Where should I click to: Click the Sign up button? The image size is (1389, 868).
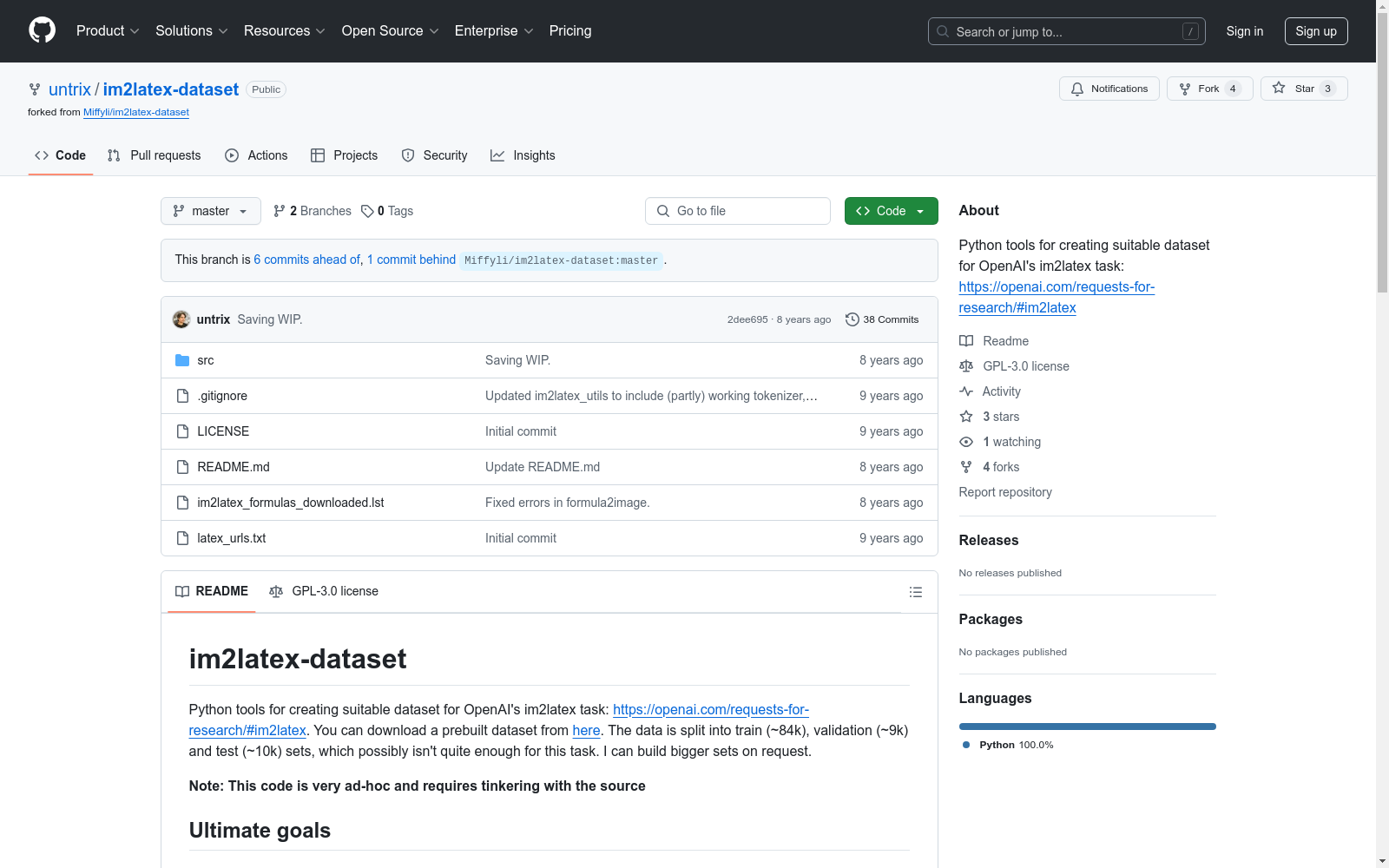pyautogui.click(x=1316, y=31)
